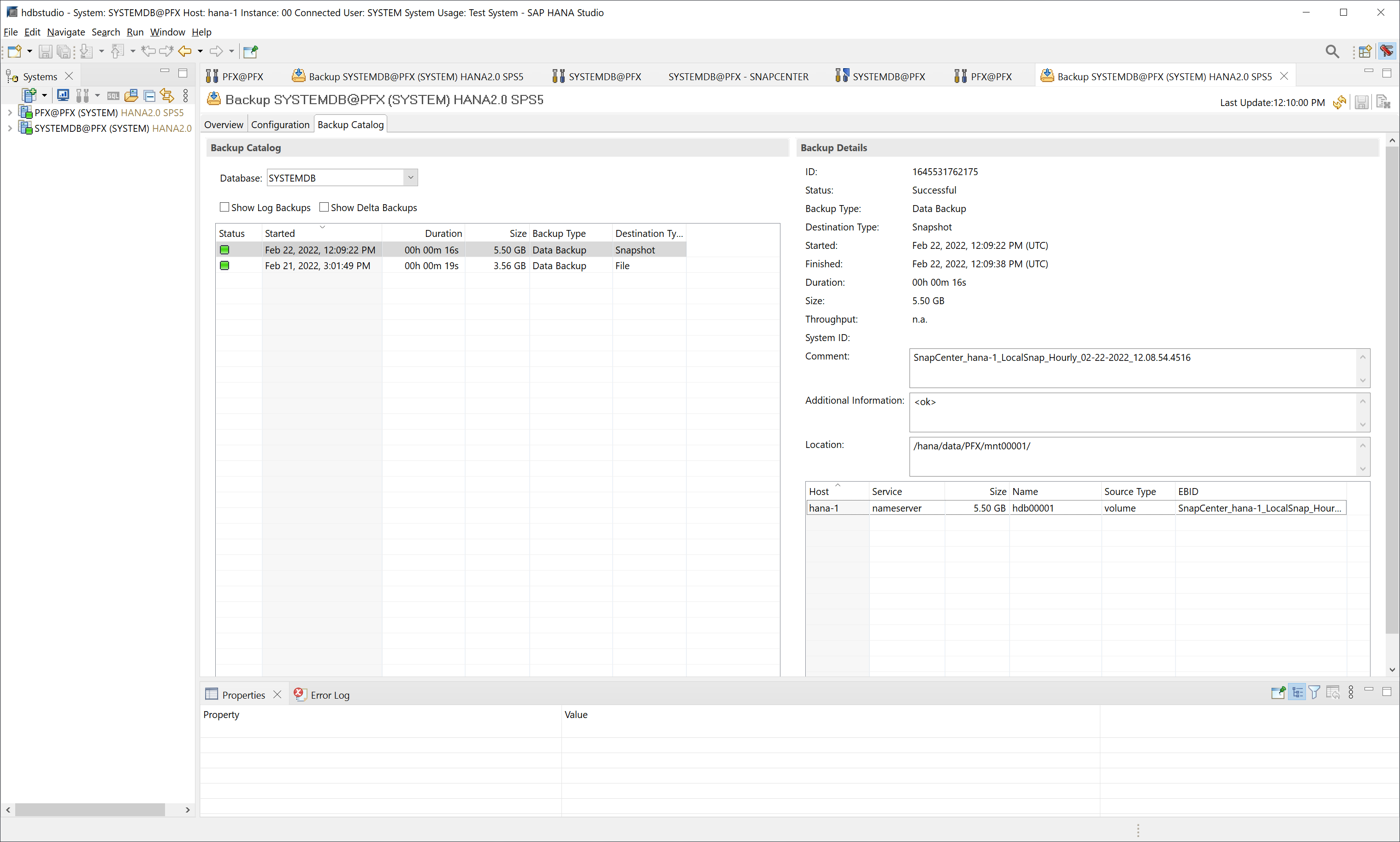Enable Show Delta Backups checkbox
The width and height of the screenshot is (1400, 842).
[x=324, y=207]
